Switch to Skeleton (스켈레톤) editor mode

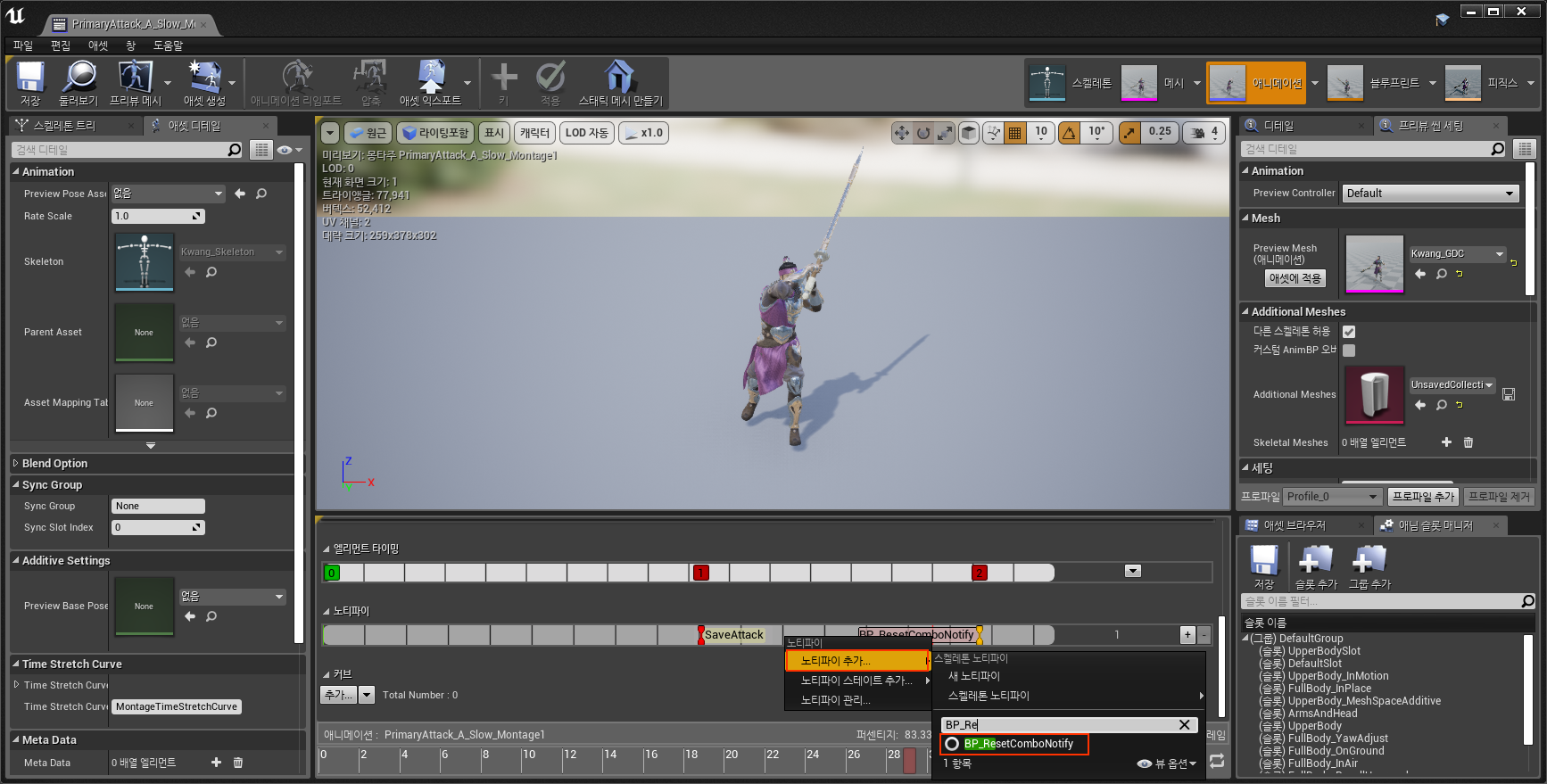tap(1070, 83)
